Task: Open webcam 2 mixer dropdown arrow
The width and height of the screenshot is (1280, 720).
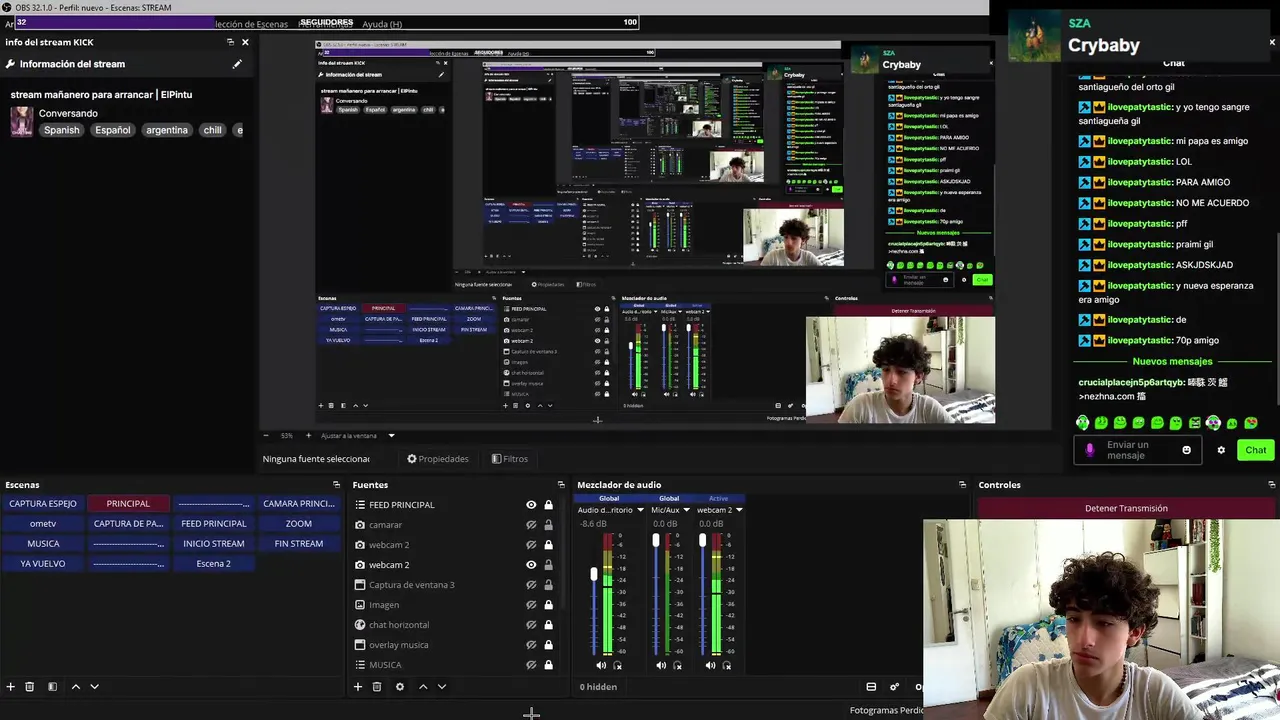Action: pyautogui.click(x=739, y=510)
